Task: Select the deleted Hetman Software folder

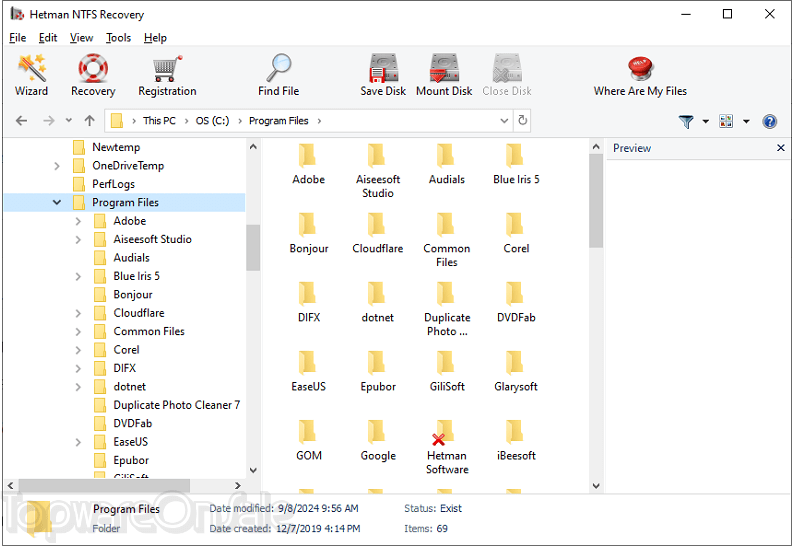Action: 447,446
